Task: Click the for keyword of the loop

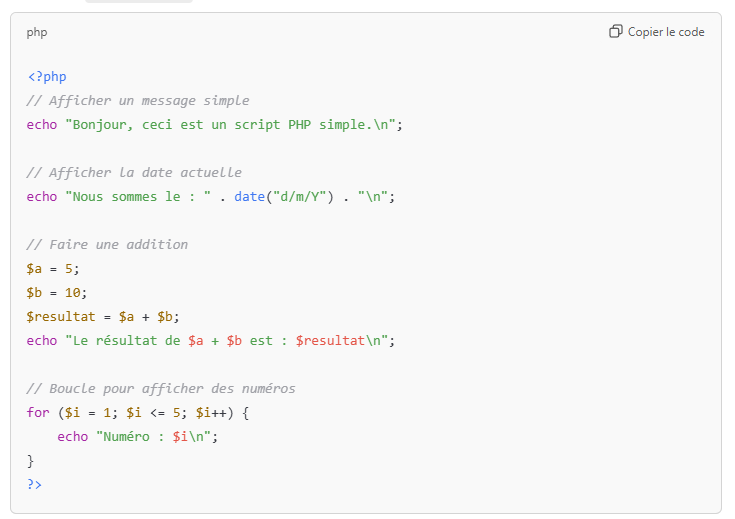Action: point(38,413)
